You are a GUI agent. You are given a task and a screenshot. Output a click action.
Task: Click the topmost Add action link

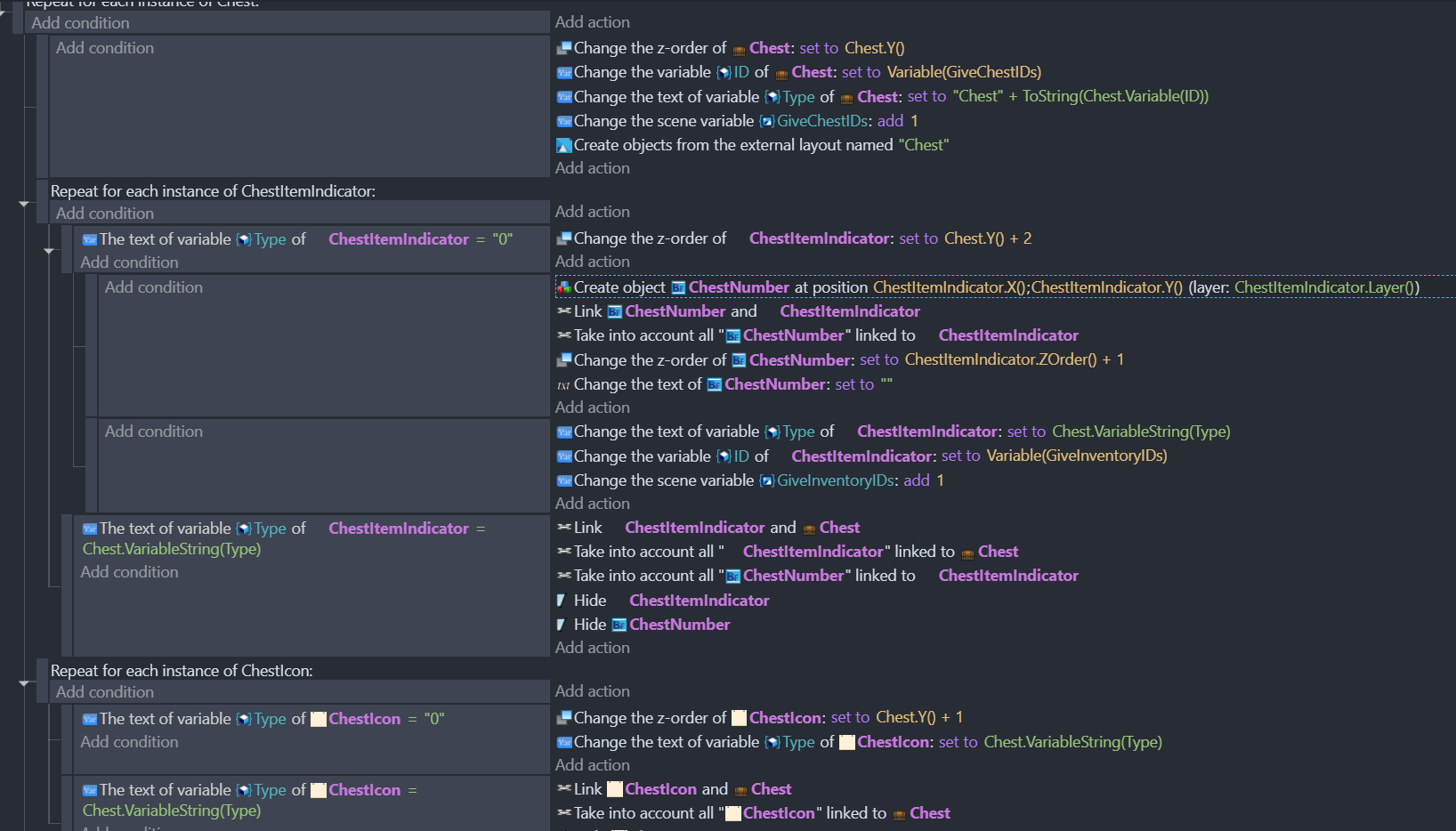point(593,21)
